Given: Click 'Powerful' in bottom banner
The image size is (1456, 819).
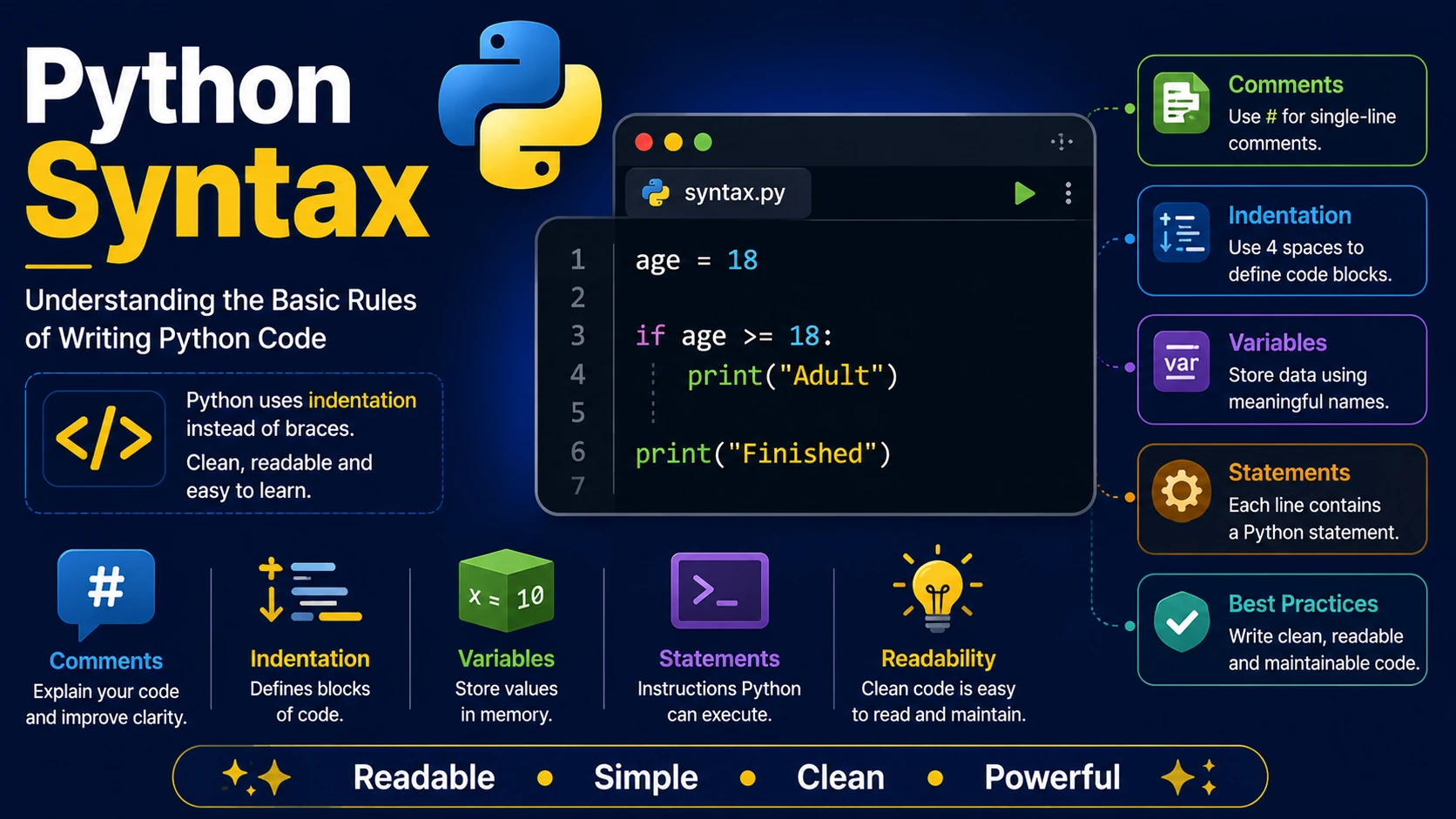Looking at the screenshot, I should coord(1052,777).
